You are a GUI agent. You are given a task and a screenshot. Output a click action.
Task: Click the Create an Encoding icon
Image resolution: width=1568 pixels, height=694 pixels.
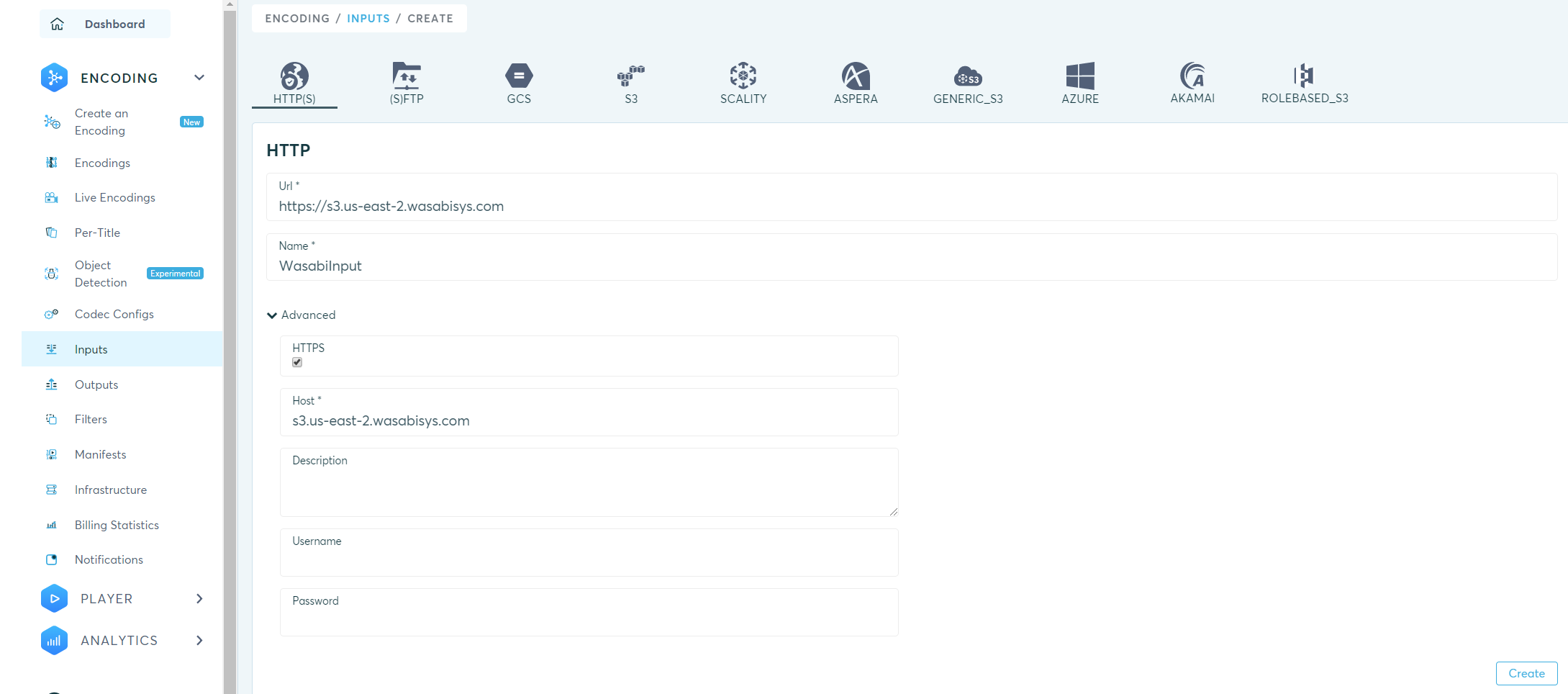[52, 122]
